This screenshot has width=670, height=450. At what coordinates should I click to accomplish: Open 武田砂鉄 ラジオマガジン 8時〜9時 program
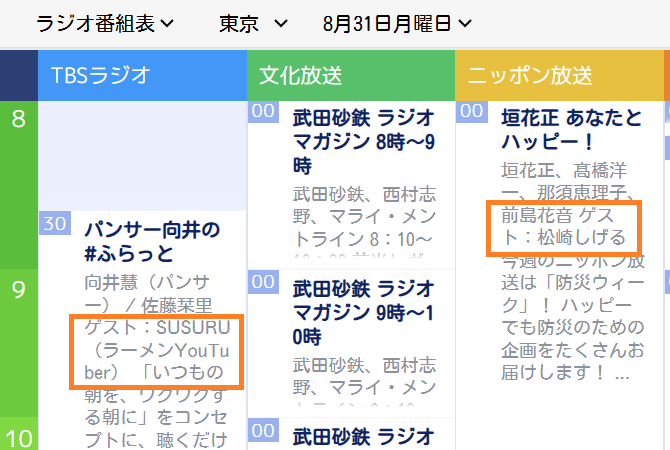(364, 142)
